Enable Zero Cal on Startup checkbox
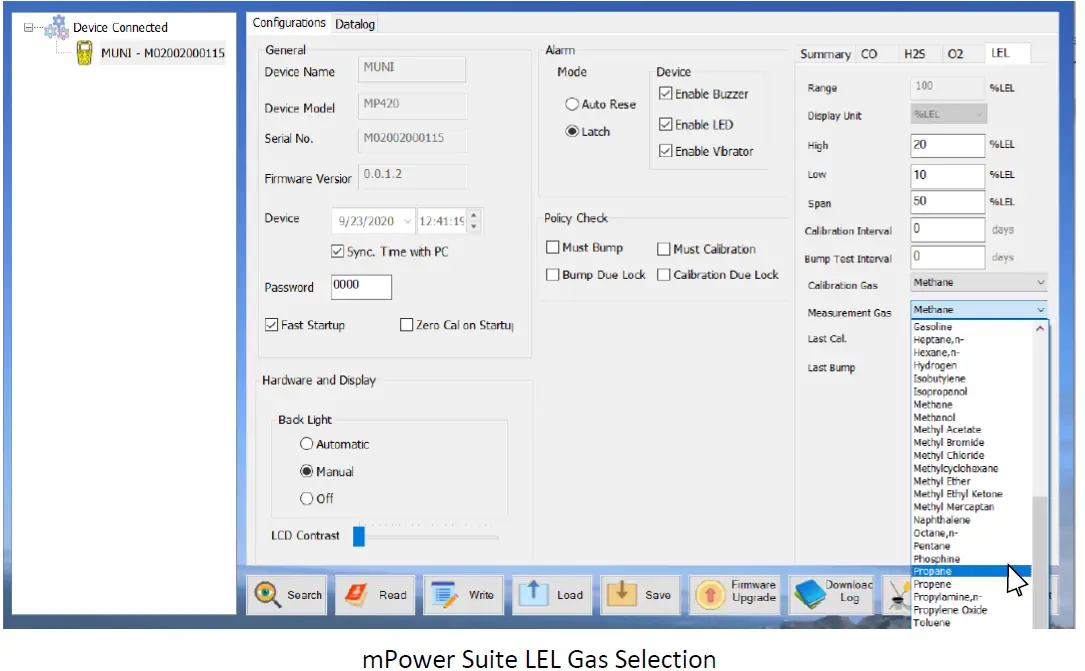 [x=407, y=325]
